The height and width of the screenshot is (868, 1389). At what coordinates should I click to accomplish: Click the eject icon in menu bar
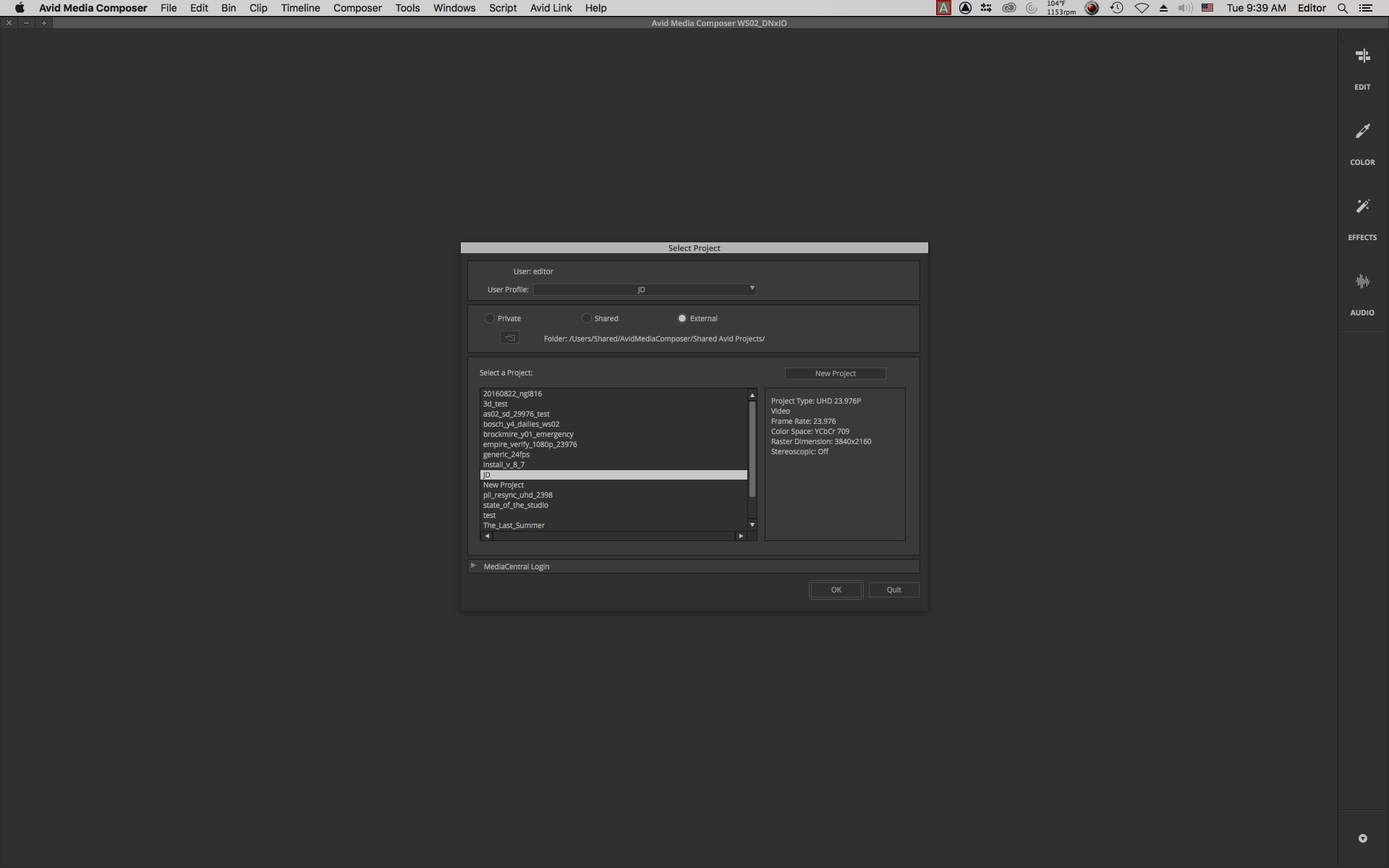point(1163,8)
